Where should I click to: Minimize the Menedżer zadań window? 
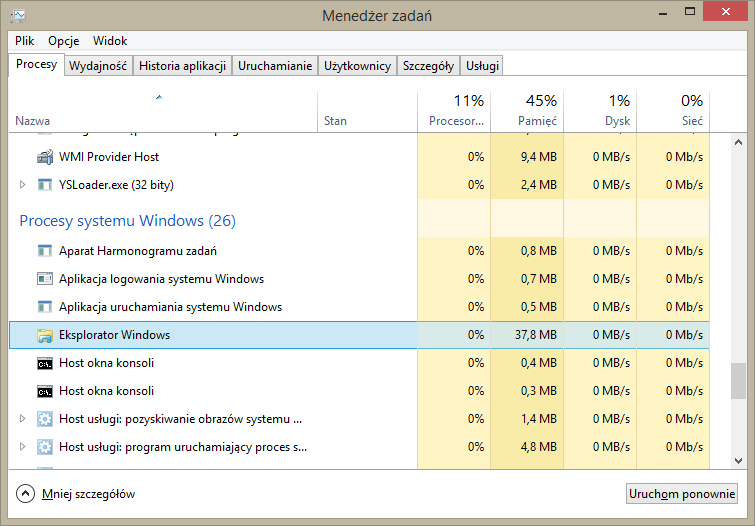pos(663,12)
